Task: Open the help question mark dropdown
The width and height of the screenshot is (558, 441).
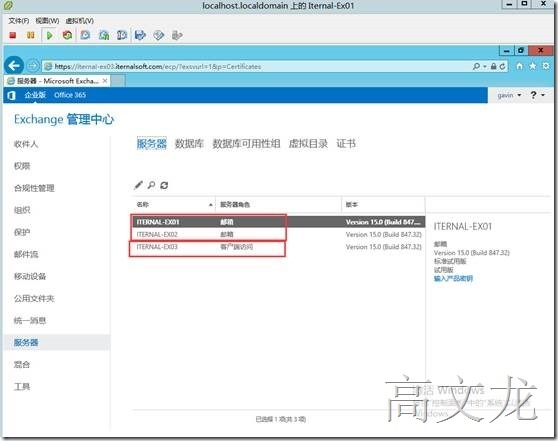Action: click(x=537, y=95)
